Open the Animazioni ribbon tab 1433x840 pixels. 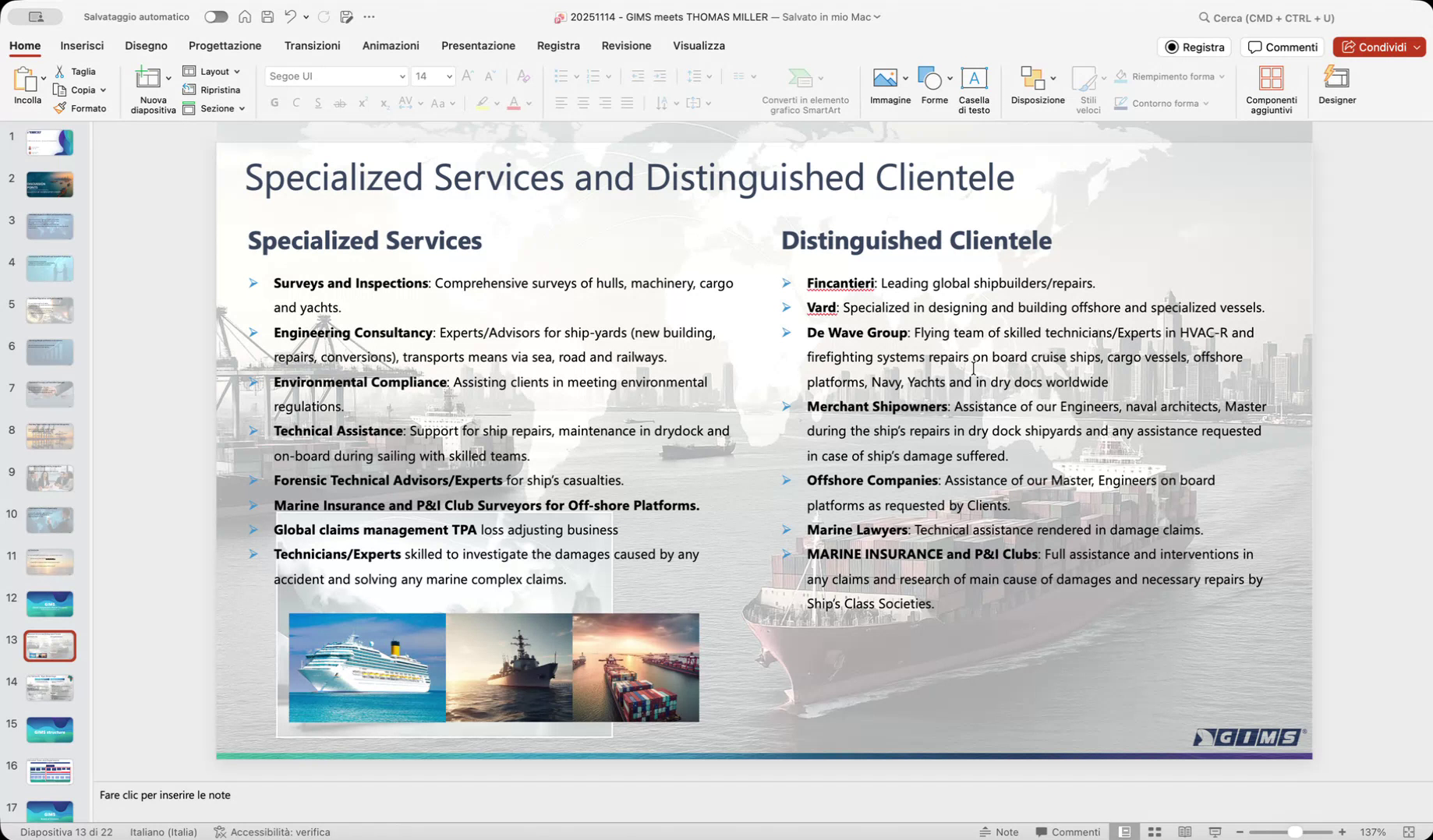pos(391,46)
